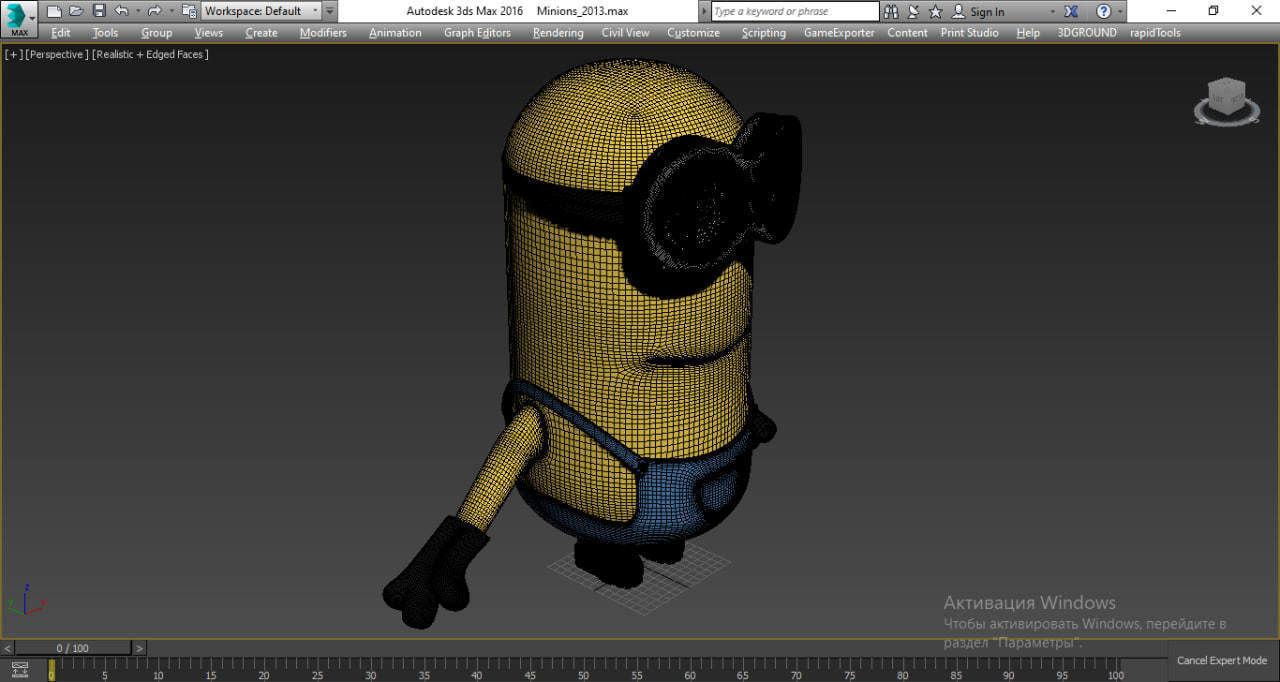Open the Sign In dropdown arrow
Image resolution: width=1280 pixels, height=682 pixels.
point(1051,11)
